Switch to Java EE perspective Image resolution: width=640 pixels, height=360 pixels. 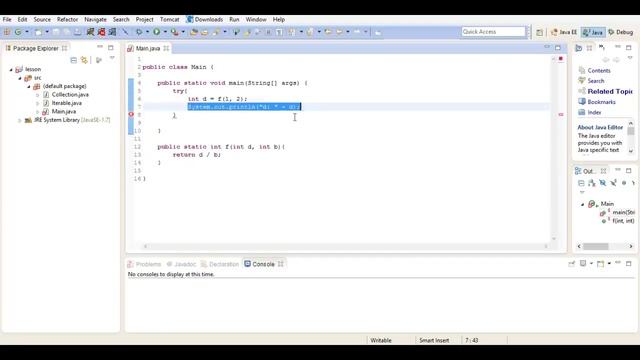[x=564, y=32]
